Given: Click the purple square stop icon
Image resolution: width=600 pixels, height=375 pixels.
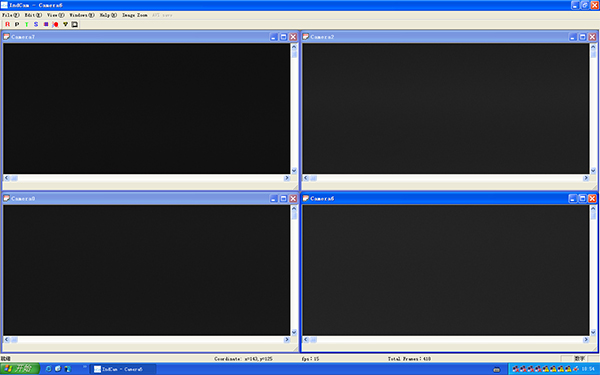Looking at the screenshot, I should (x=46, y=24).
